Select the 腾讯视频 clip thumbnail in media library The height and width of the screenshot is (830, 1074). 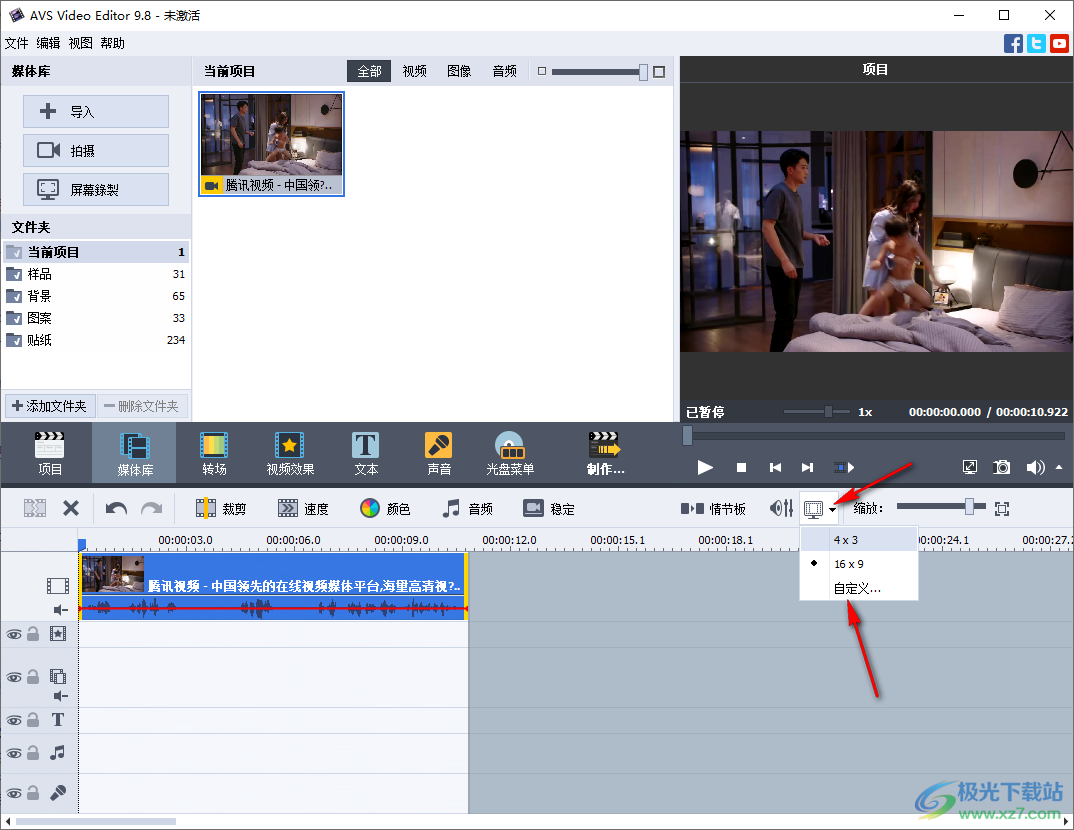[x=271, y=144]
